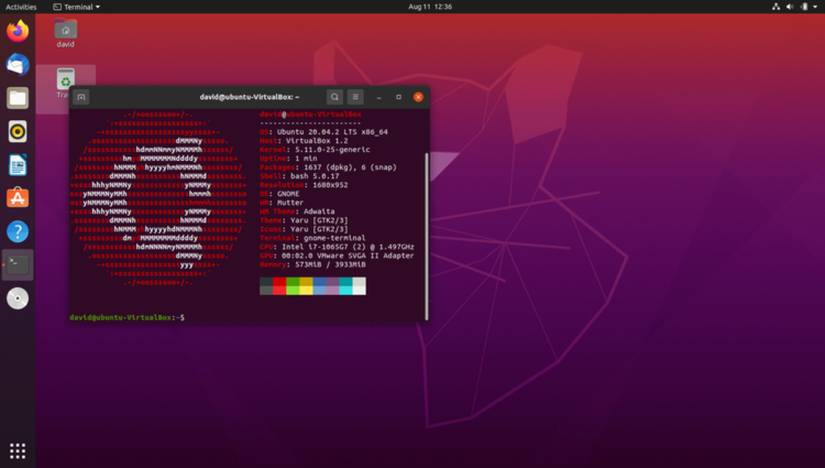Viewport: 825px width, 468px height.
Task: Open the terminal search magnifier icon
Action: [335, 97]
